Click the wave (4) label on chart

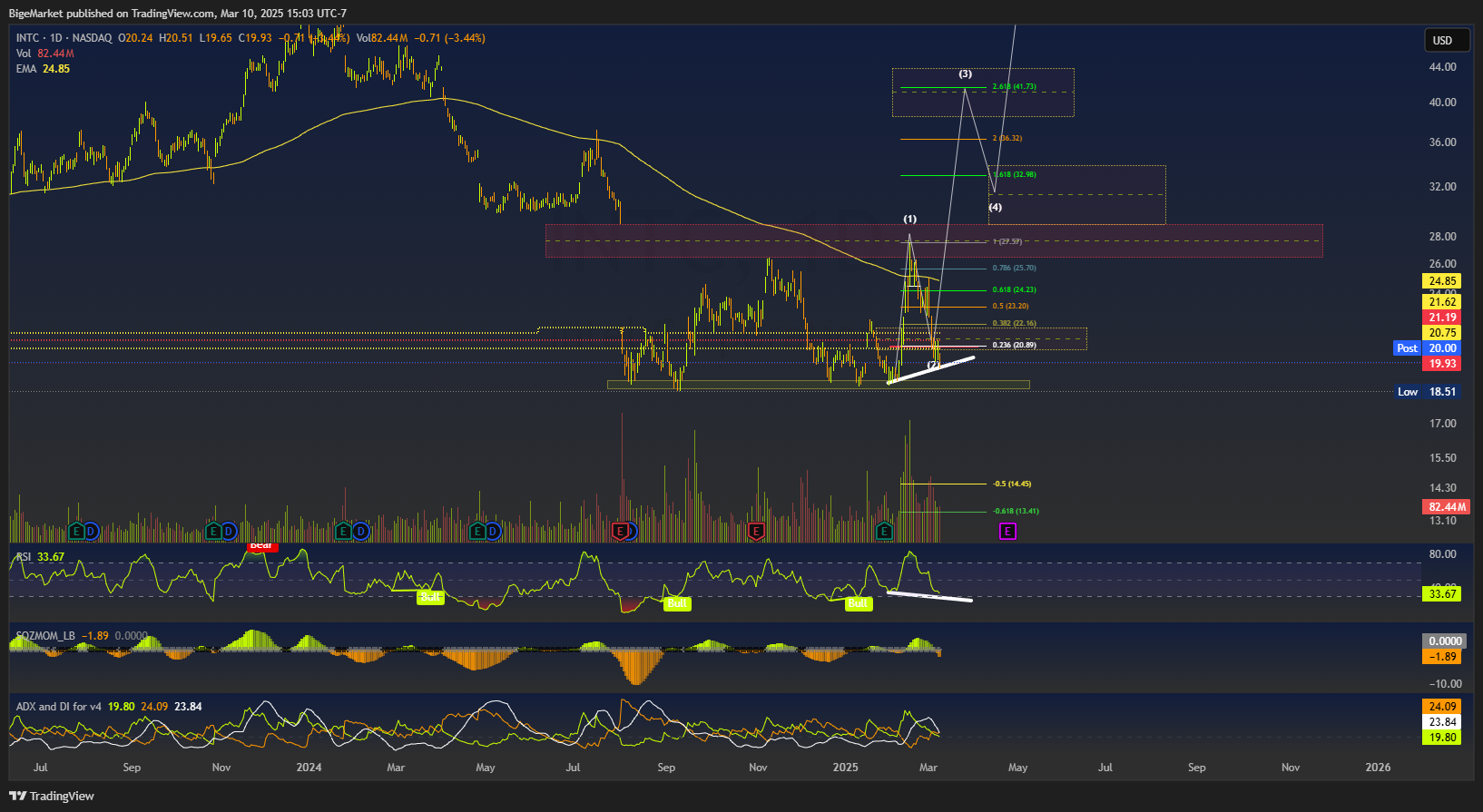pos(995,208)
